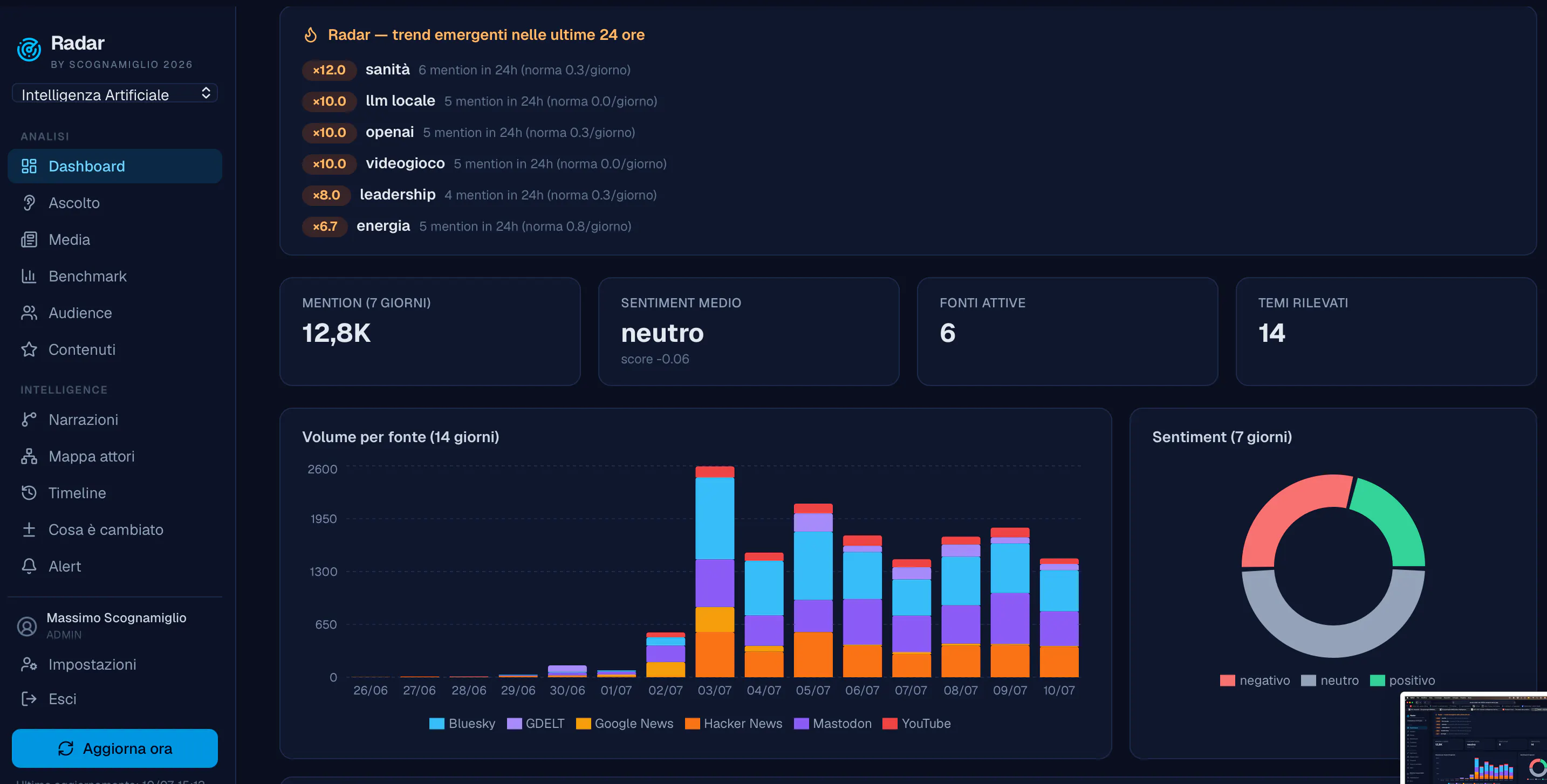Click the user avatar icon
The height and width of the screenshot is (784, 1547).
(x=27, y=626)
